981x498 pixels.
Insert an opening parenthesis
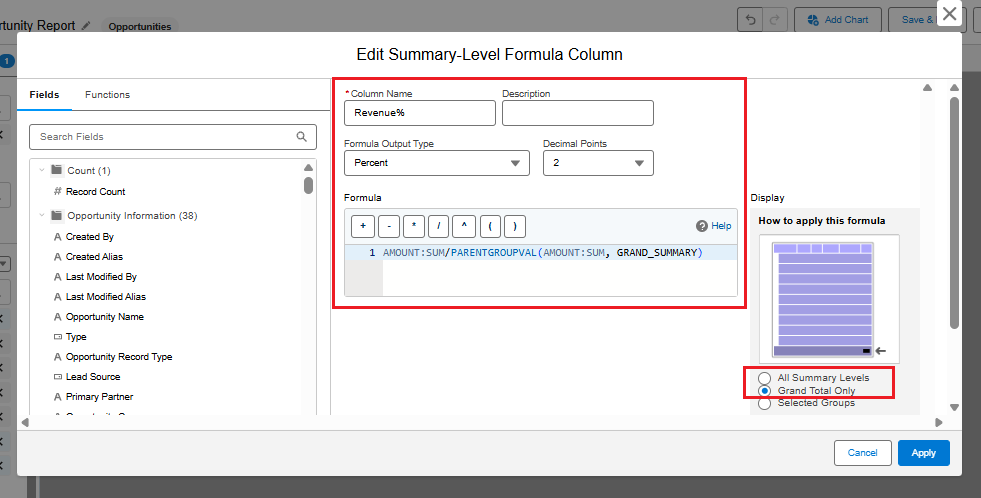point(489,226)
